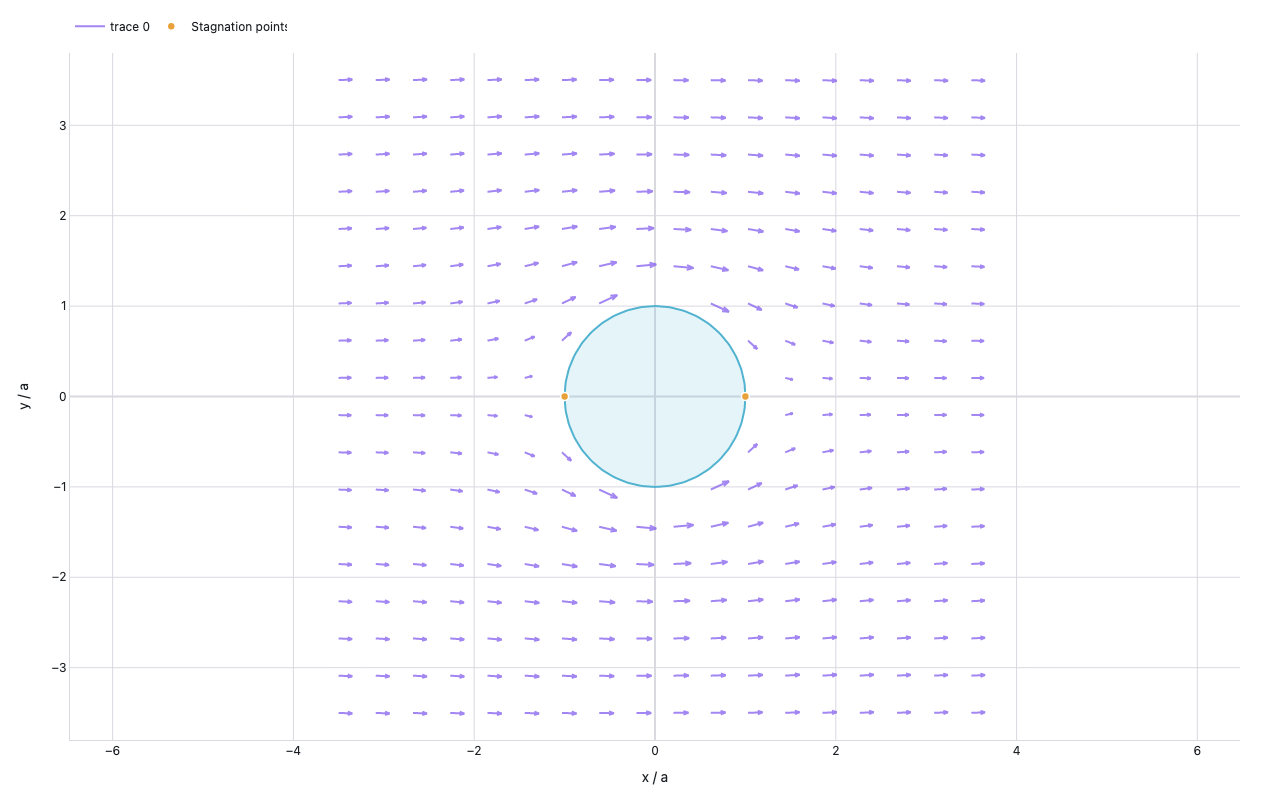Click x-axis tick label −4
The width and height of the screenshot is (1280, 800).
pos(293,751)
